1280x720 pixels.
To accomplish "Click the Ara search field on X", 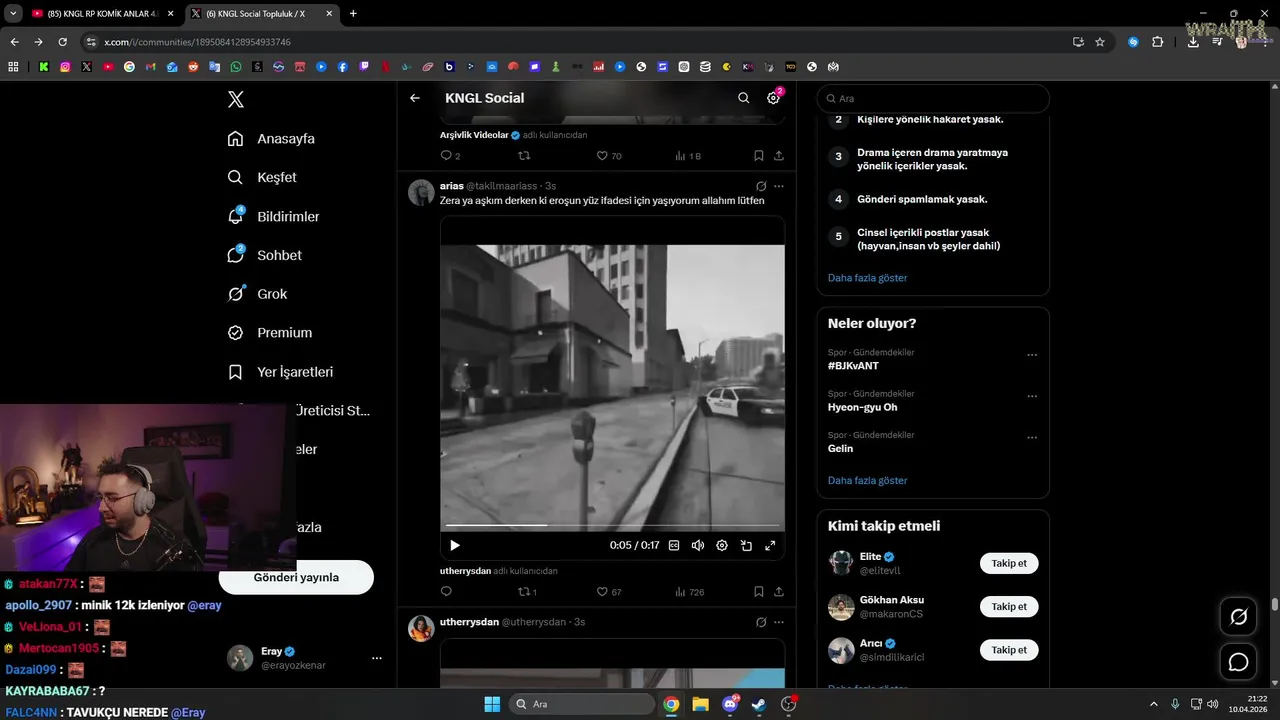I will [x=933, y=99].
